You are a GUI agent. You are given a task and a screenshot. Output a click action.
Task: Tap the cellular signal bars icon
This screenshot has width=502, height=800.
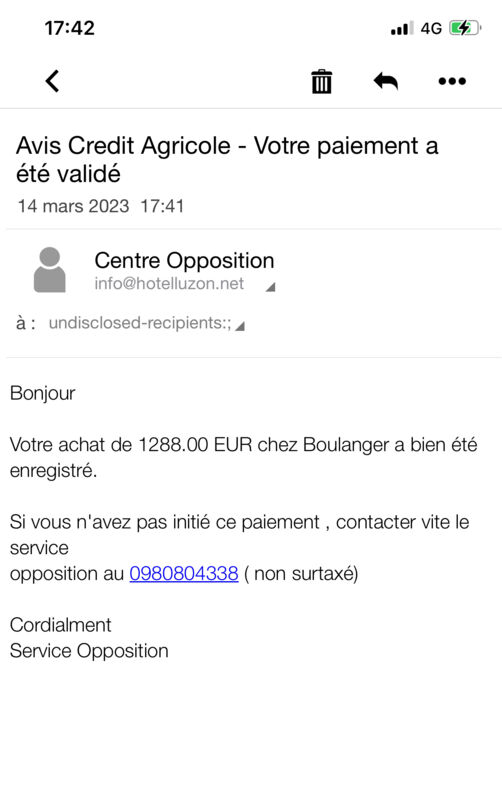tap(402, 29)
